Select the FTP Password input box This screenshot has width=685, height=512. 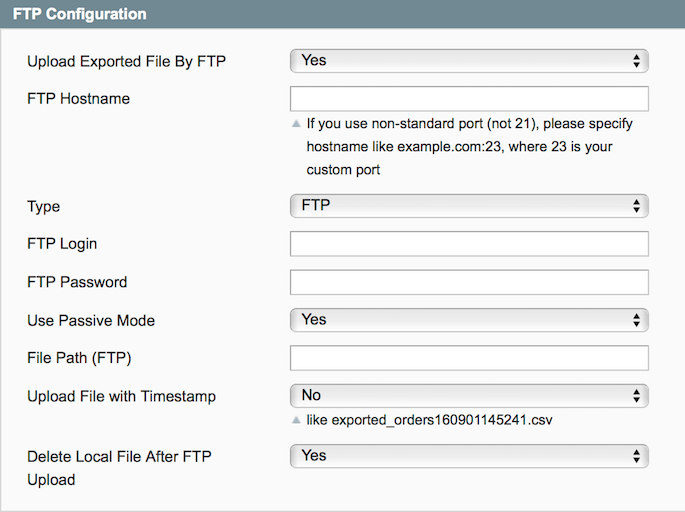[x=469, y=282]
